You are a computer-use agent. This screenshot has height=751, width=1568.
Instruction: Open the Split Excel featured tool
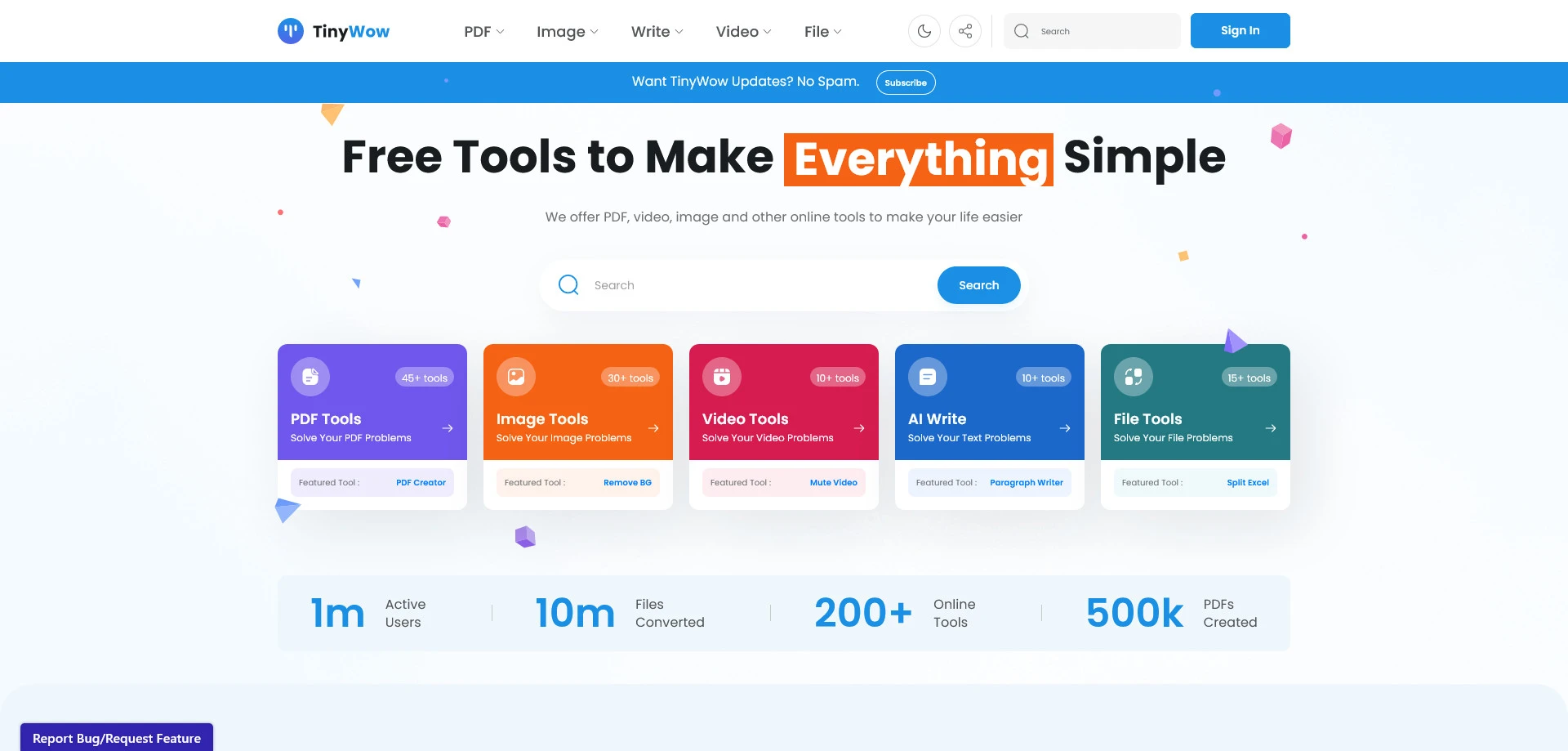pyautogui.click(x=1248, y=483)
